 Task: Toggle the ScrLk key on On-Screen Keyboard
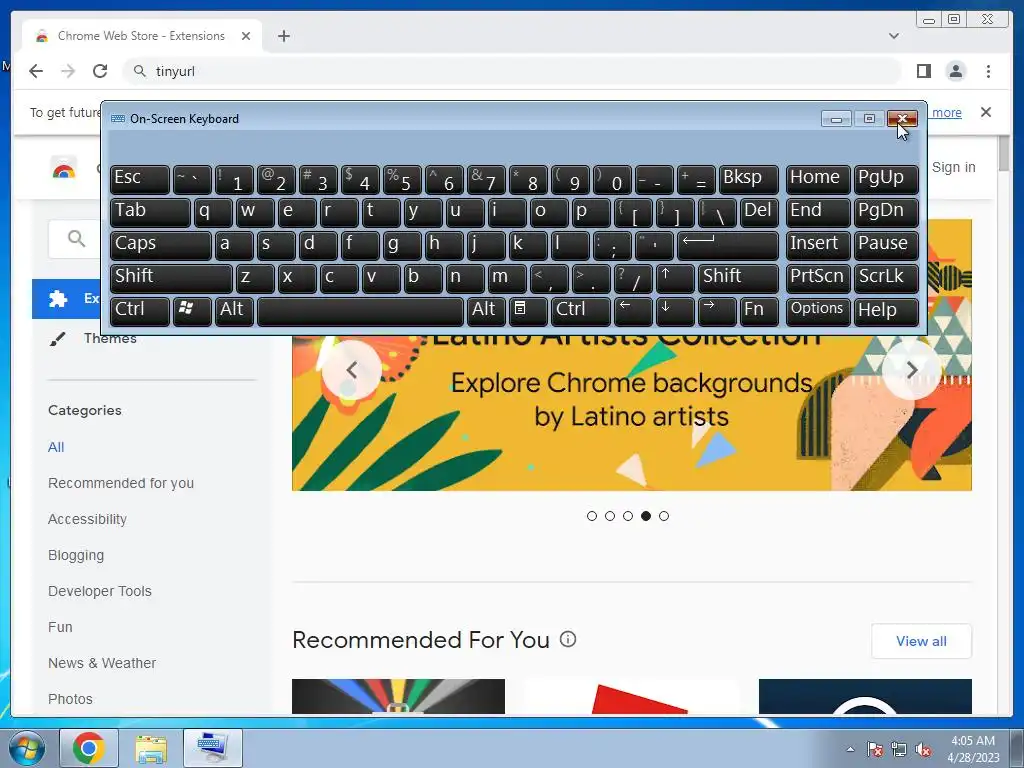click(x=886, y=278)
